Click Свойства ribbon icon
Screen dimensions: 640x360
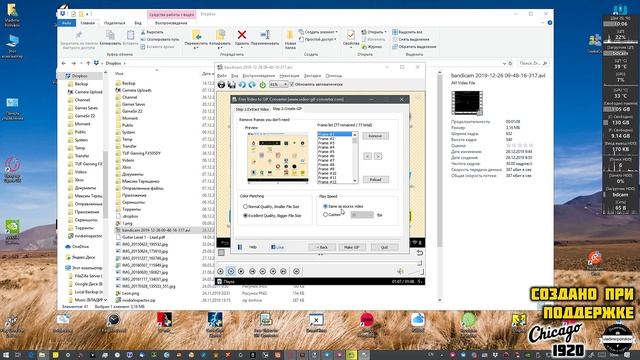coord(351,38)
